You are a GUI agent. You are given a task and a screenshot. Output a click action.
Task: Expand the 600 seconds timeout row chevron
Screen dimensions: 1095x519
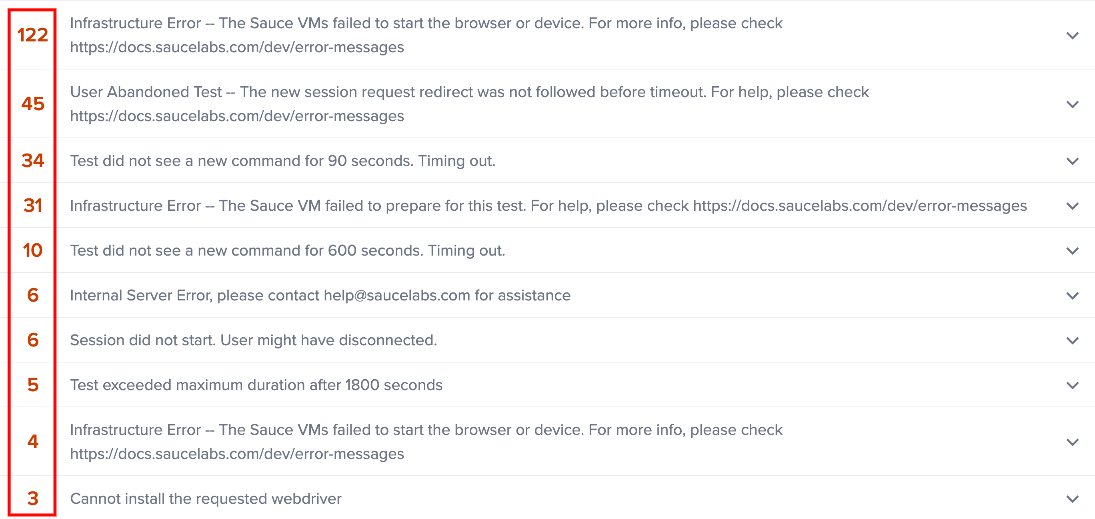(1073, 250)
